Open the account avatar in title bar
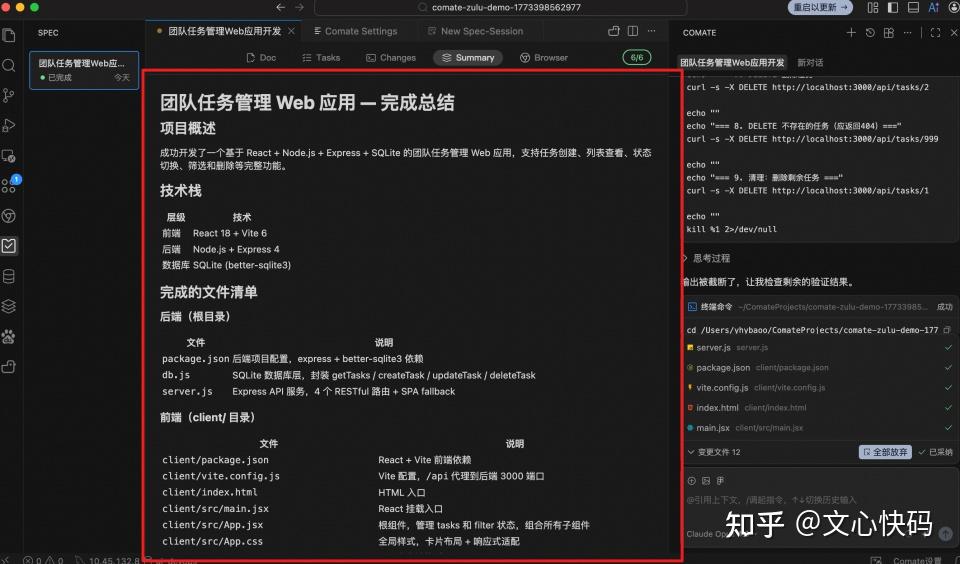Viewport: 960px width, 564px height. 953,7
